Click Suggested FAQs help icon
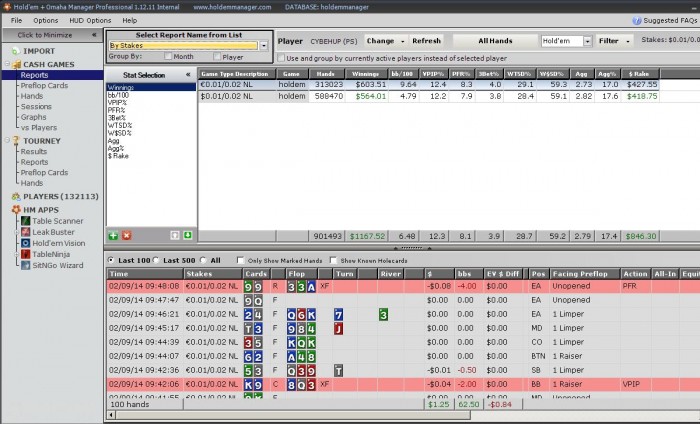 (637, 21)
